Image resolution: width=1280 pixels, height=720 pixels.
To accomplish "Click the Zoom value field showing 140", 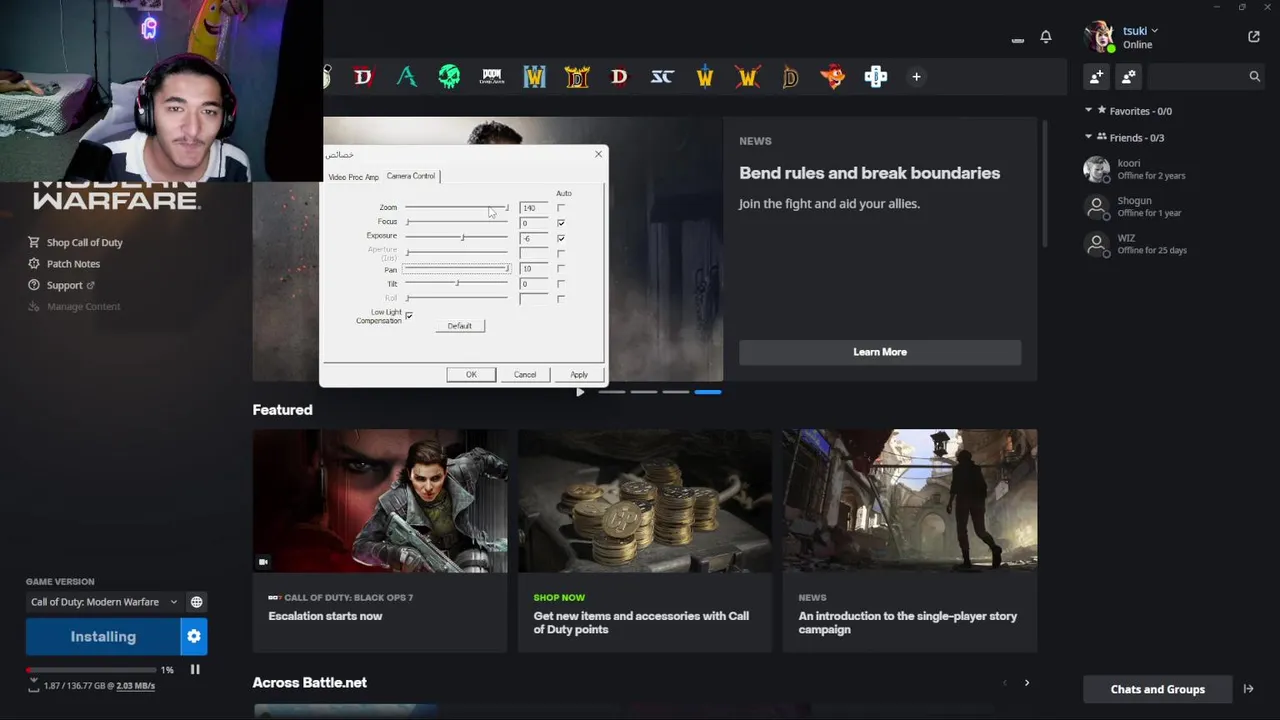I will 534,208.
